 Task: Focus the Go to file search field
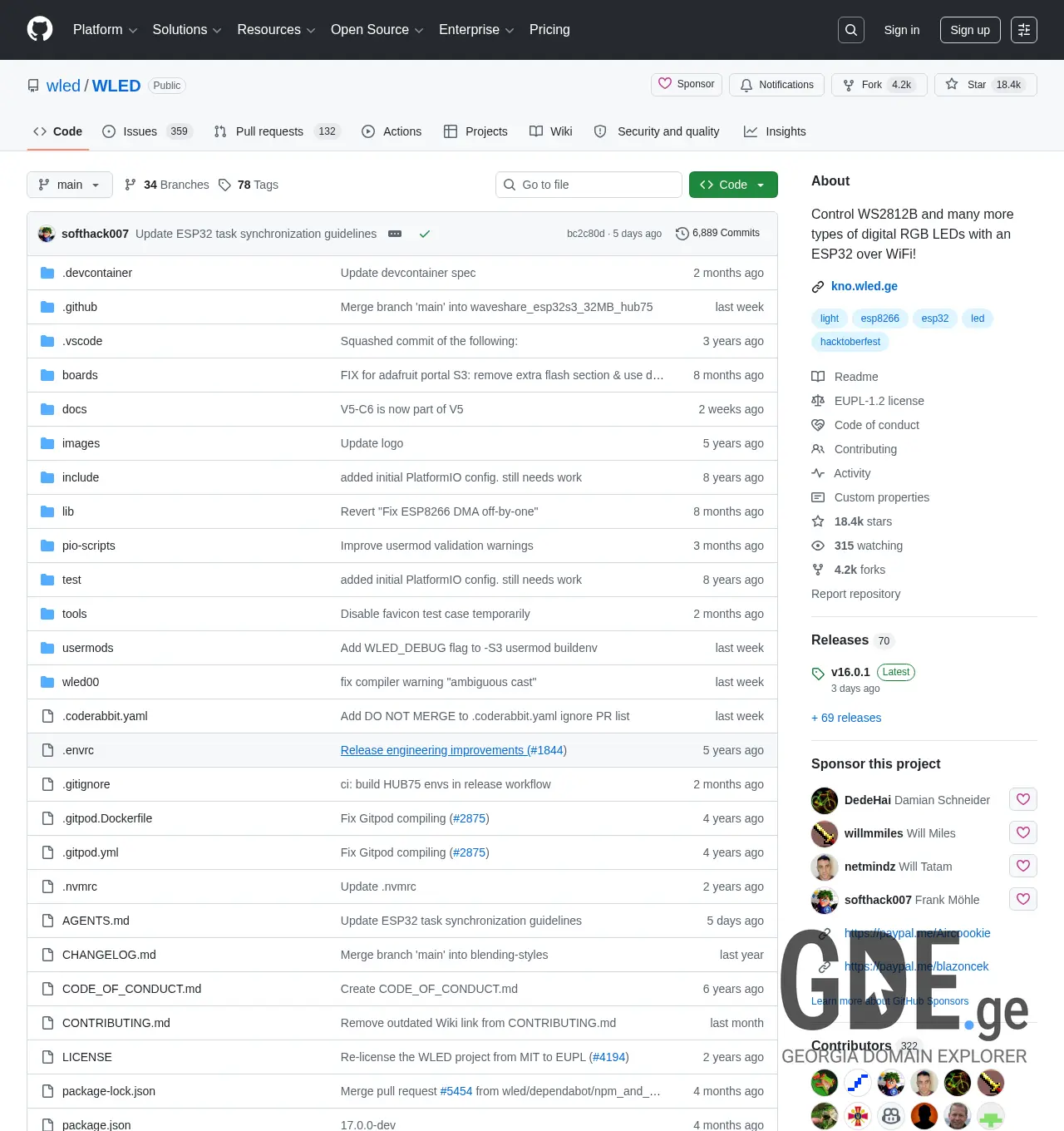pos(589,185)
